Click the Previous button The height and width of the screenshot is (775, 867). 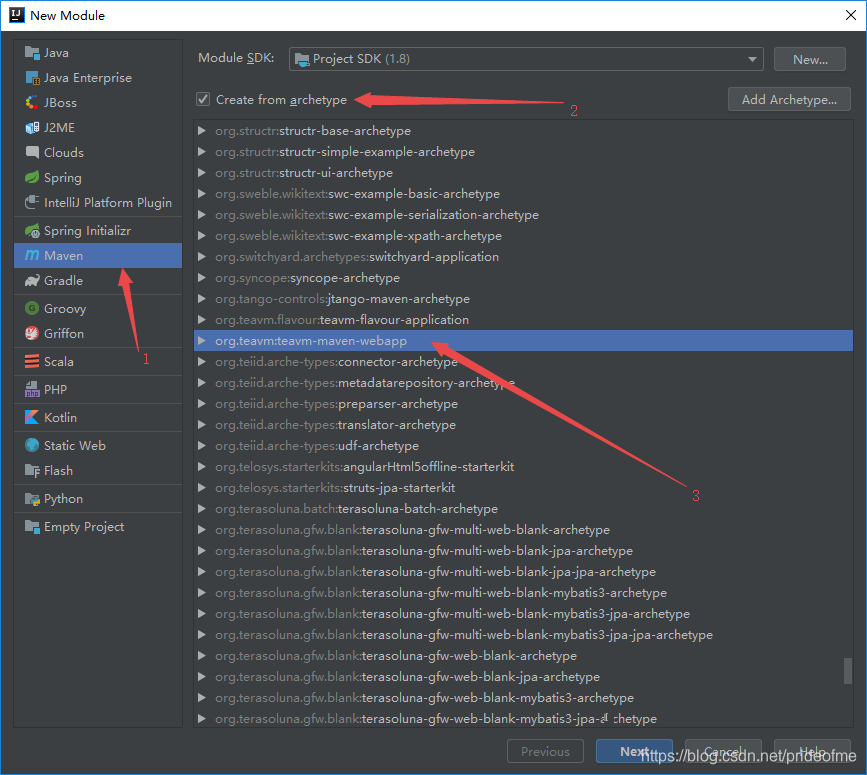[545, 751]
